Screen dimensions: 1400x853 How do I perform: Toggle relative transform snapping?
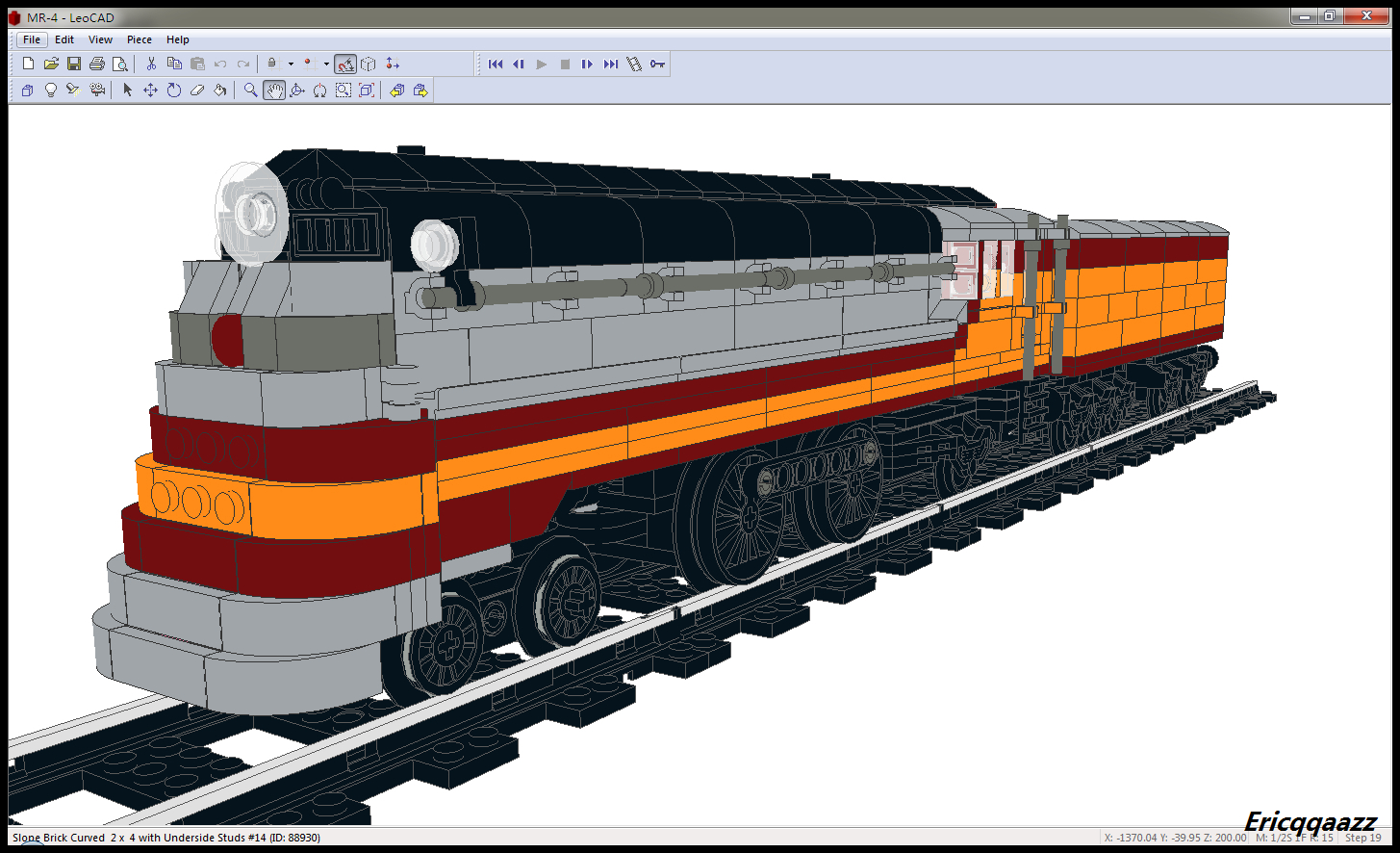tap(345, 64)
